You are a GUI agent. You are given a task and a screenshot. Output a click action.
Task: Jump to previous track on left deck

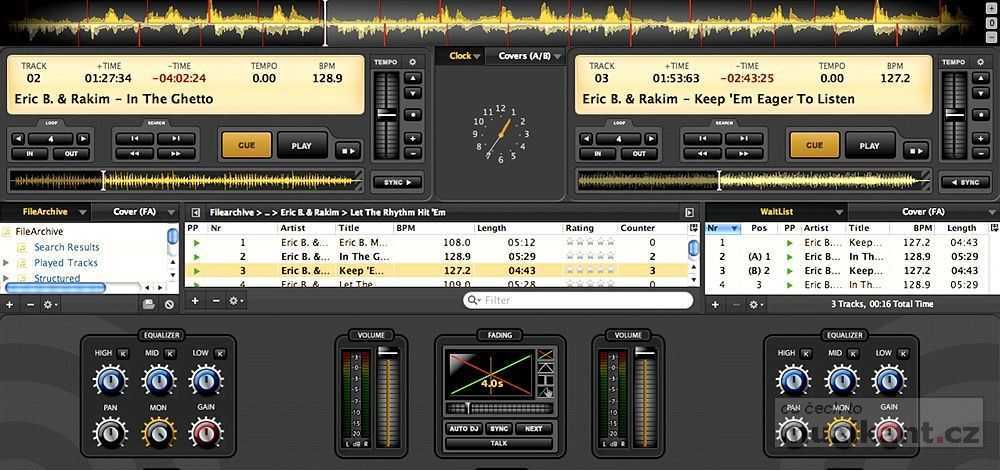[135, 138]
